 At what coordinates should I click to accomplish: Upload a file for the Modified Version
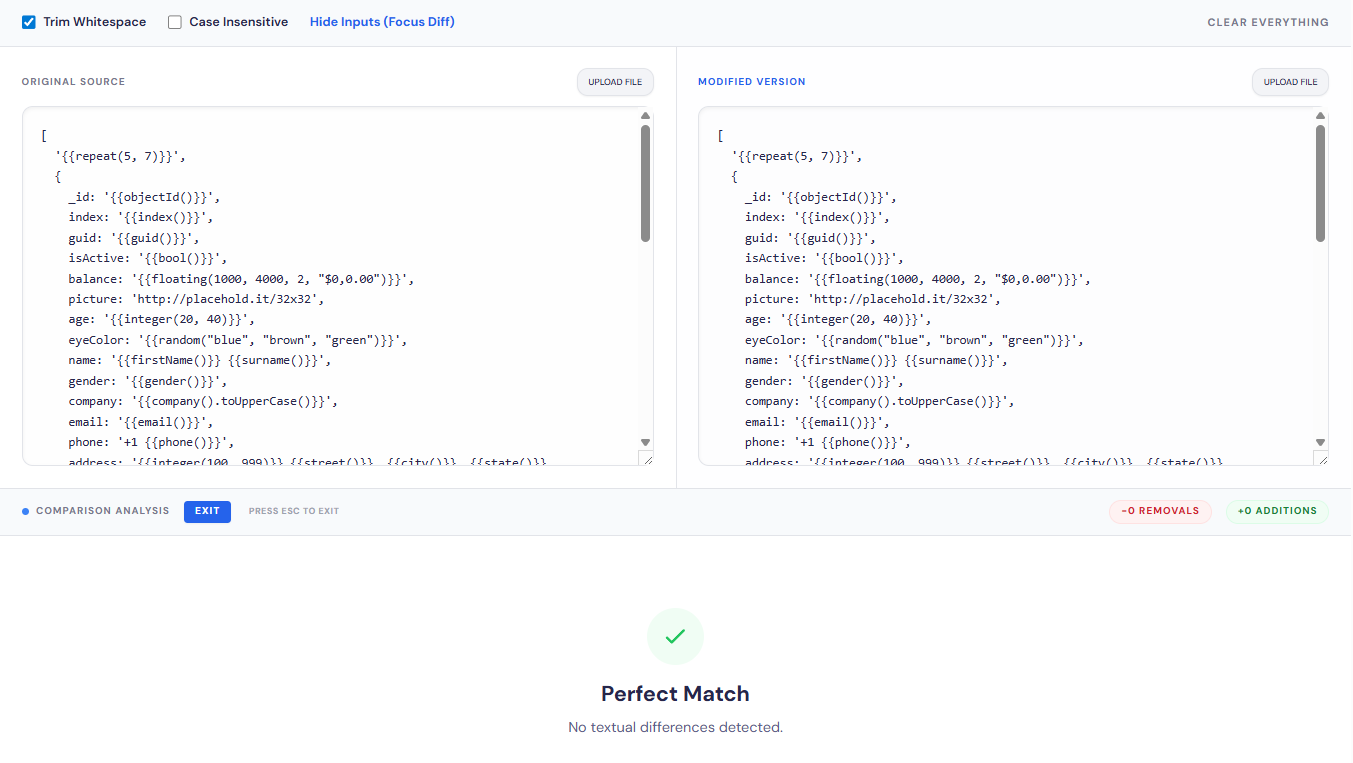[1290, 82]
